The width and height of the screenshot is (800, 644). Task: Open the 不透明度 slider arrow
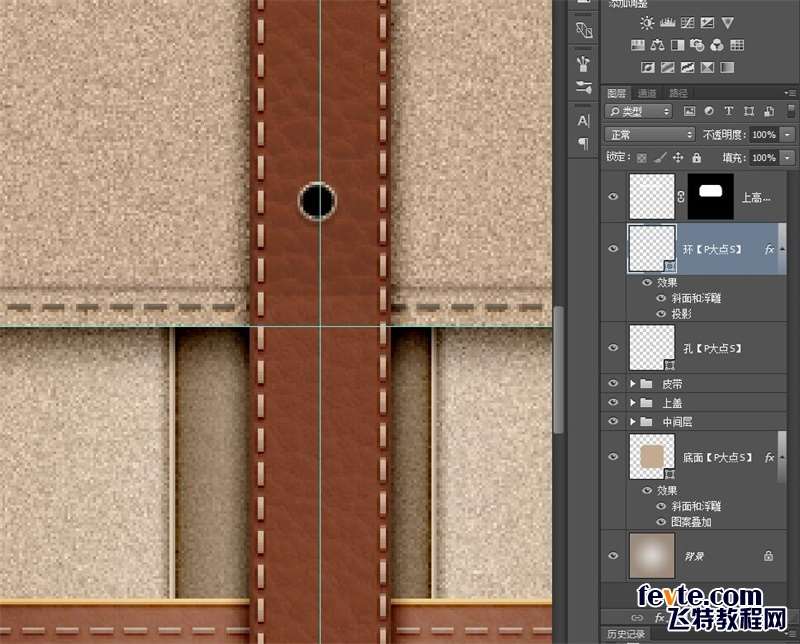pyautogui.click(x=788, y=135)
